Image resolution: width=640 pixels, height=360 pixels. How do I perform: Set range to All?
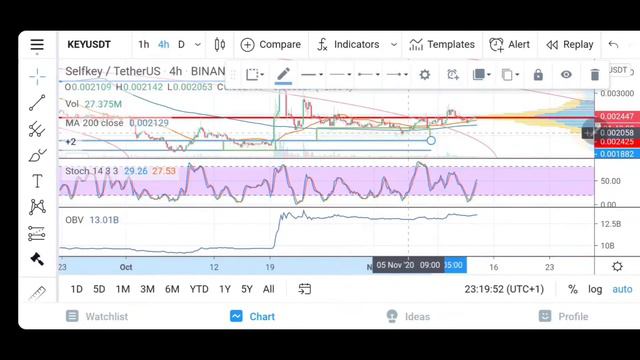269,289
